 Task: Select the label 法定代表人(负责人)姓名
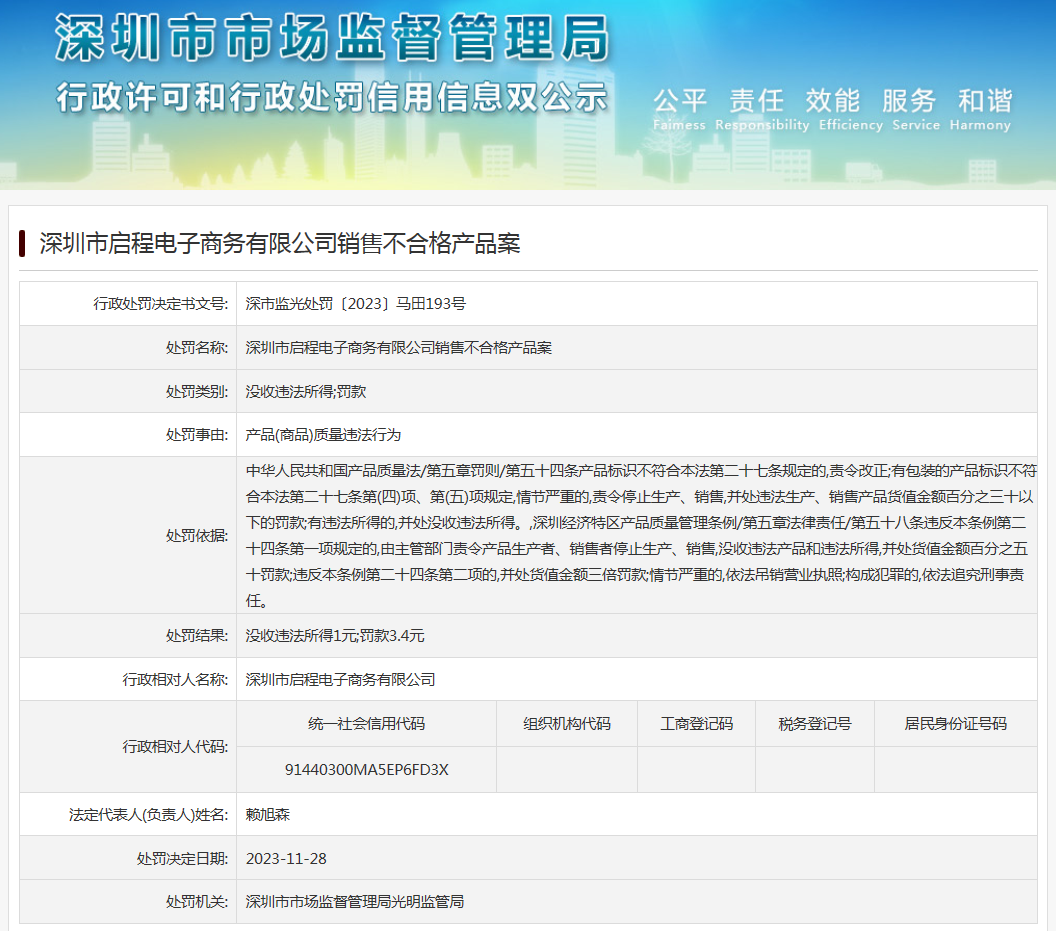click(x=149, y=815)
